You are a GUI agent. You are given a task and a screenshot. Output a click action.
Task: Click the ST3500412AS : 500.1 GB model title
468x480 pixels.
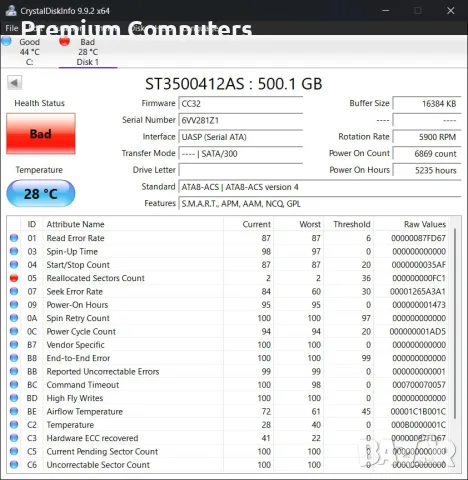point(234,84)
